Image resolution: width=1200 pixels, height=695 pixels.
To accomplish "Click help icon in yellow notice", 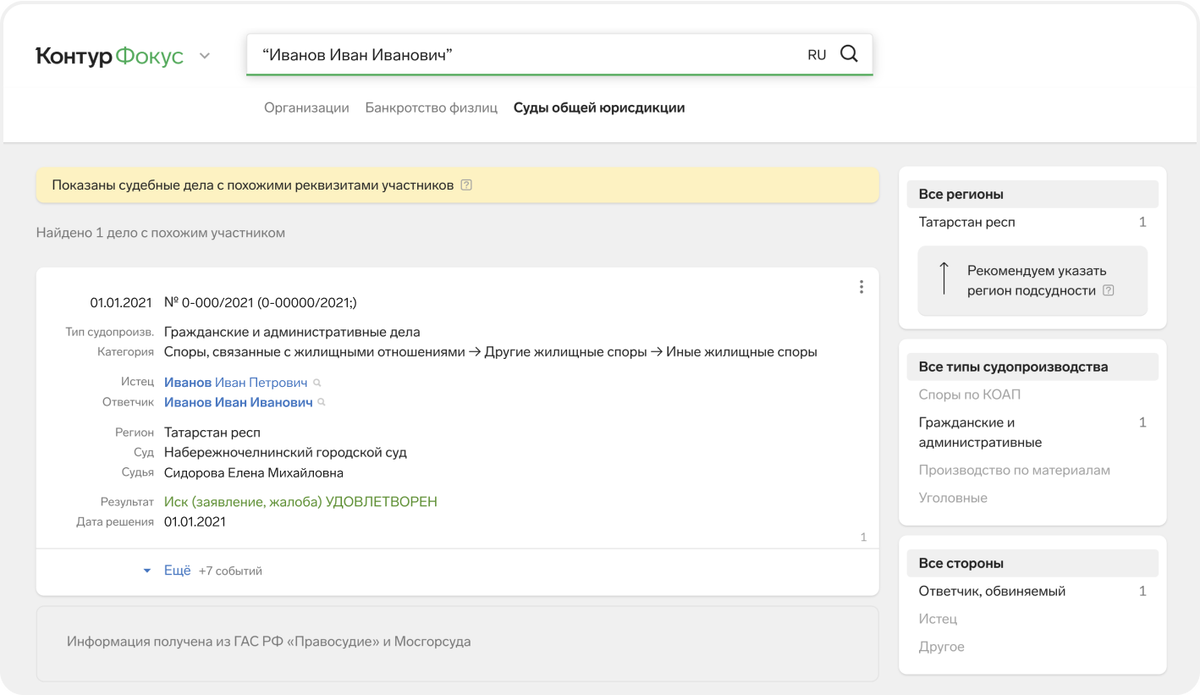I will click(467, 185).
